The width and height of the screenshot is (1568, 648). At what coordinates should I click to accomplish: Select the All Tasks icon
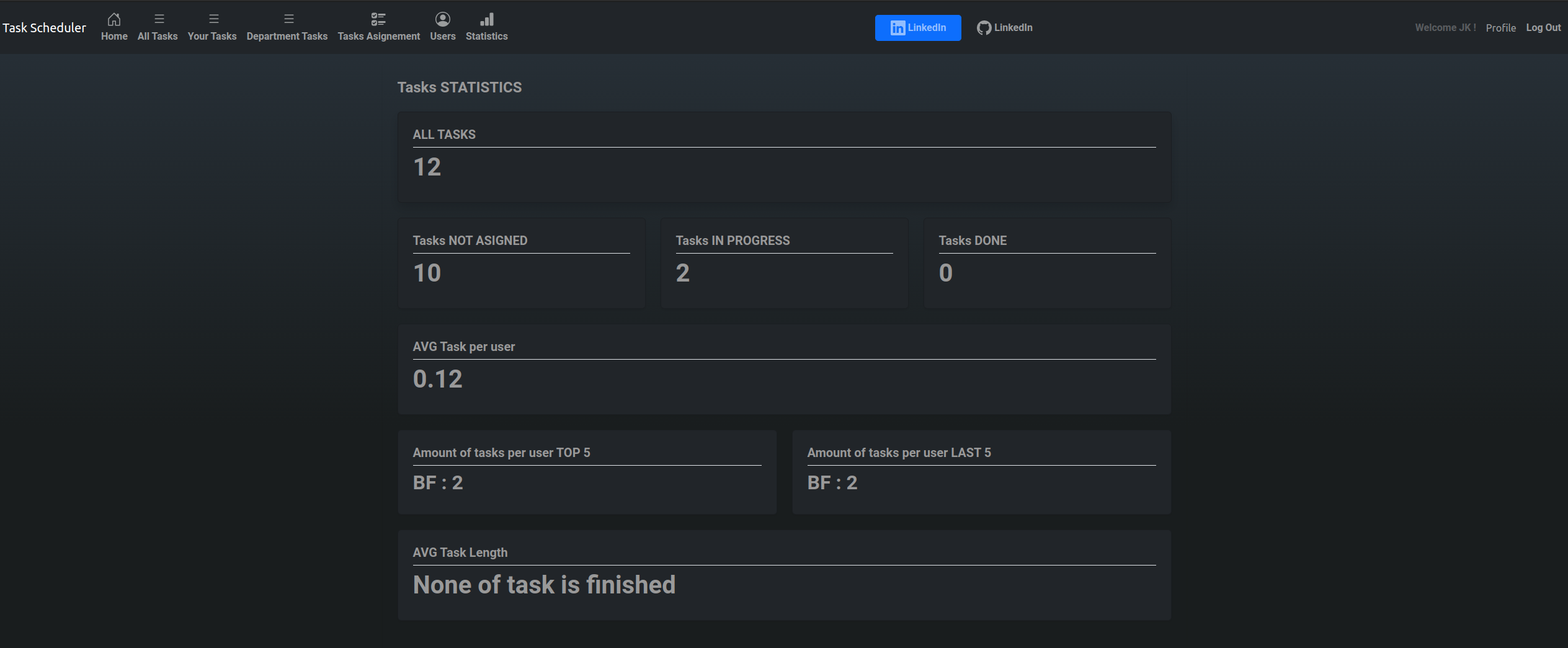point(158,19)
